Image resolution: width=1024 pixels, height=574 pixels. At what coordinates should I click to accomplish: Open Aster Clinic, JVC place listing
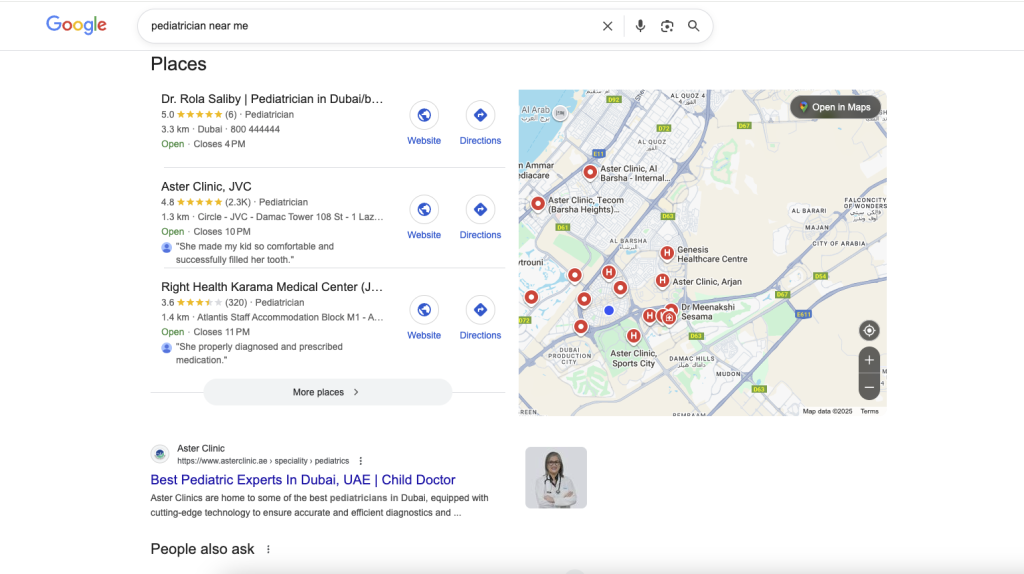click(206, 187)
